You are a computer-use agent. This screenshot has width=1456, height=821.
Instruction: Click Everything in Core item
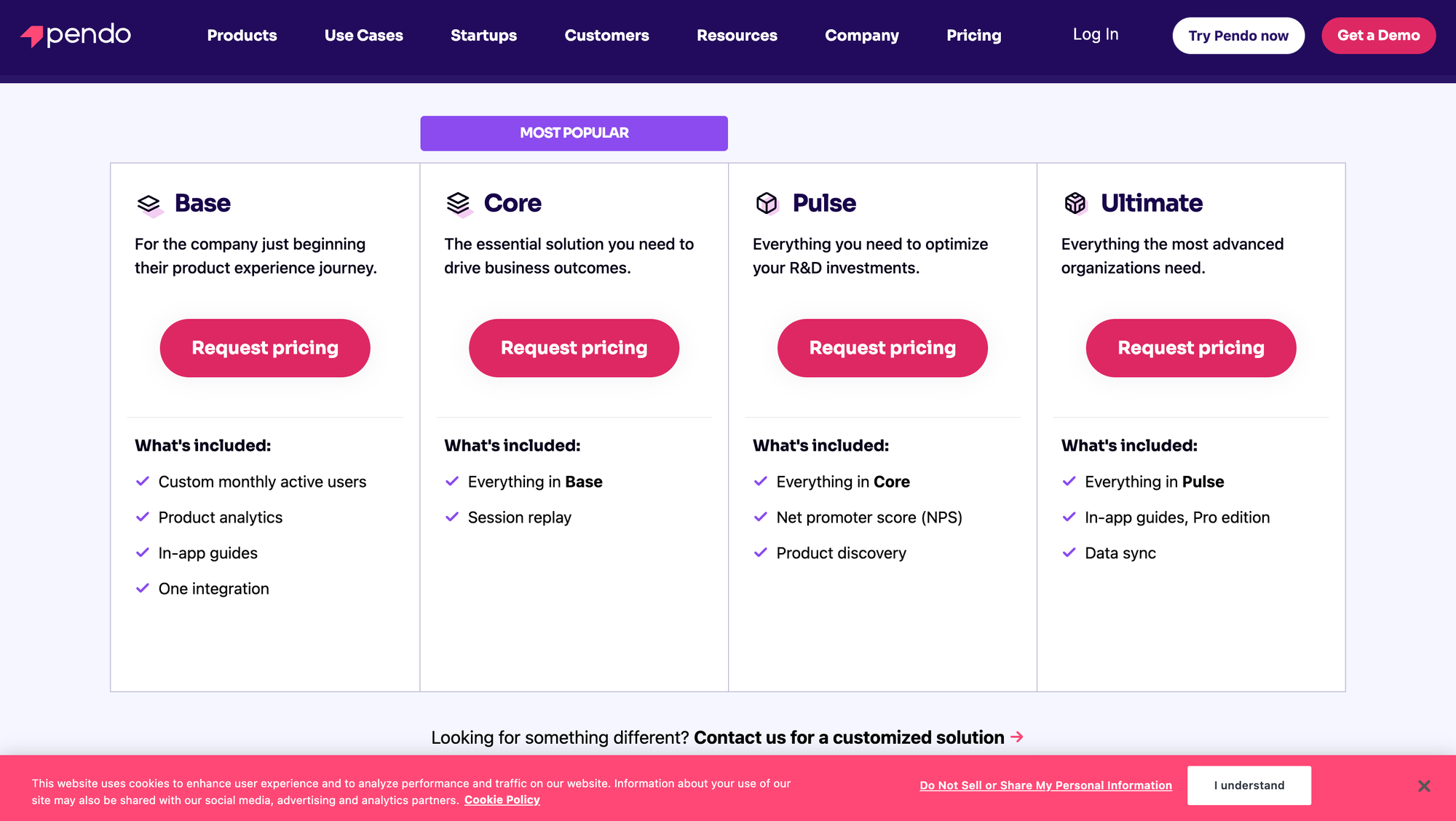click(x=843, y=482)
